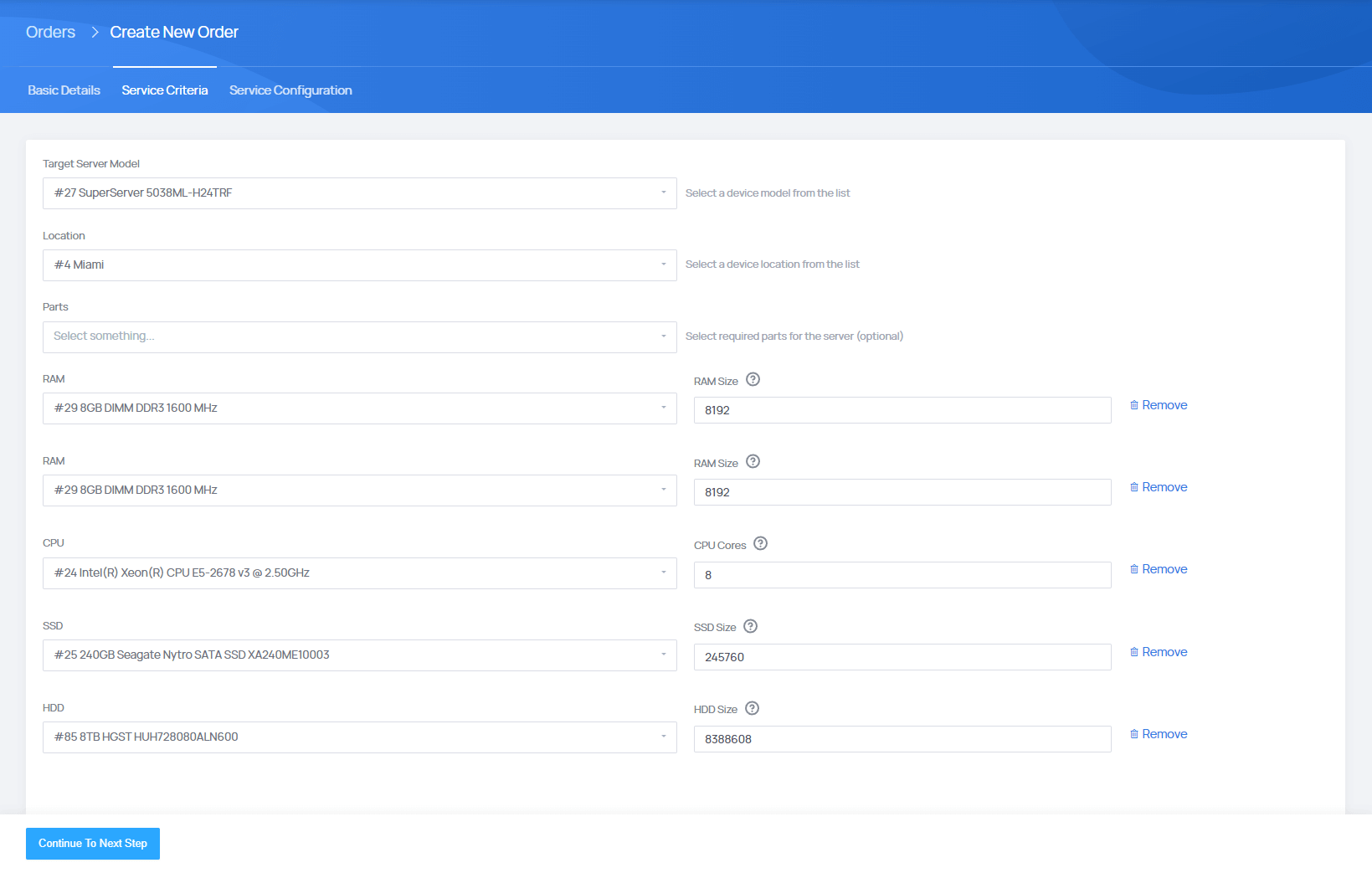Remove the first RAM row
The height and width of the screenshot is (873, 1372).
coord(1159,405)
